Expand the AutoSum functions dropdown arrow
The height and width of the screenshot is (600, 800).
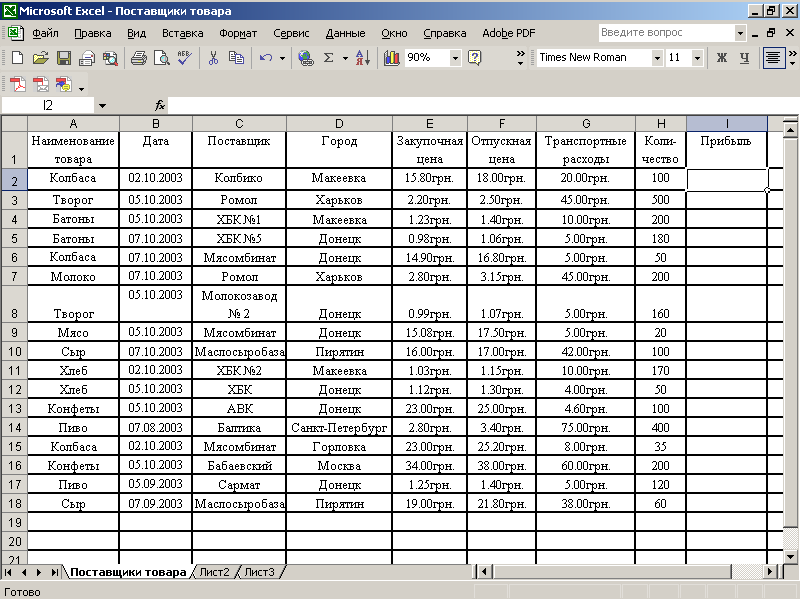(x=345, y=58)
